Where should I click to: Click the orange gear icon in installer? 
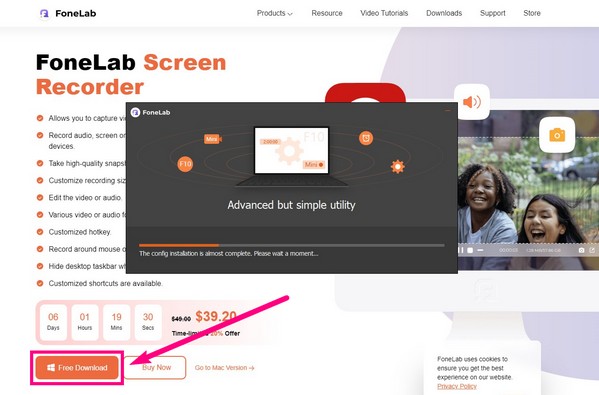(398, 167)
